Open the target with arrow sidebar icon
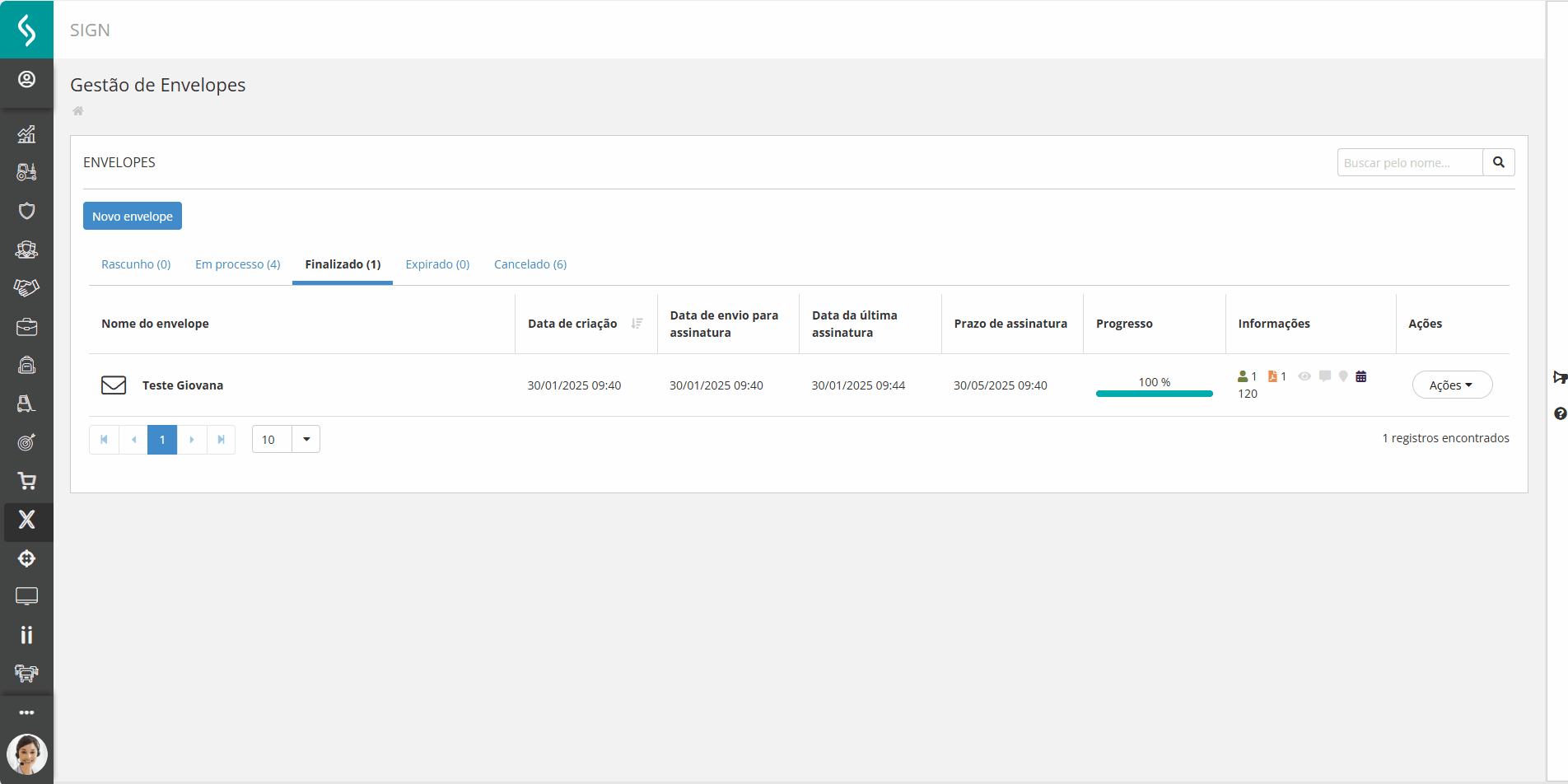The width and height of the screenshot is (1568, 784). click(26, 442)
